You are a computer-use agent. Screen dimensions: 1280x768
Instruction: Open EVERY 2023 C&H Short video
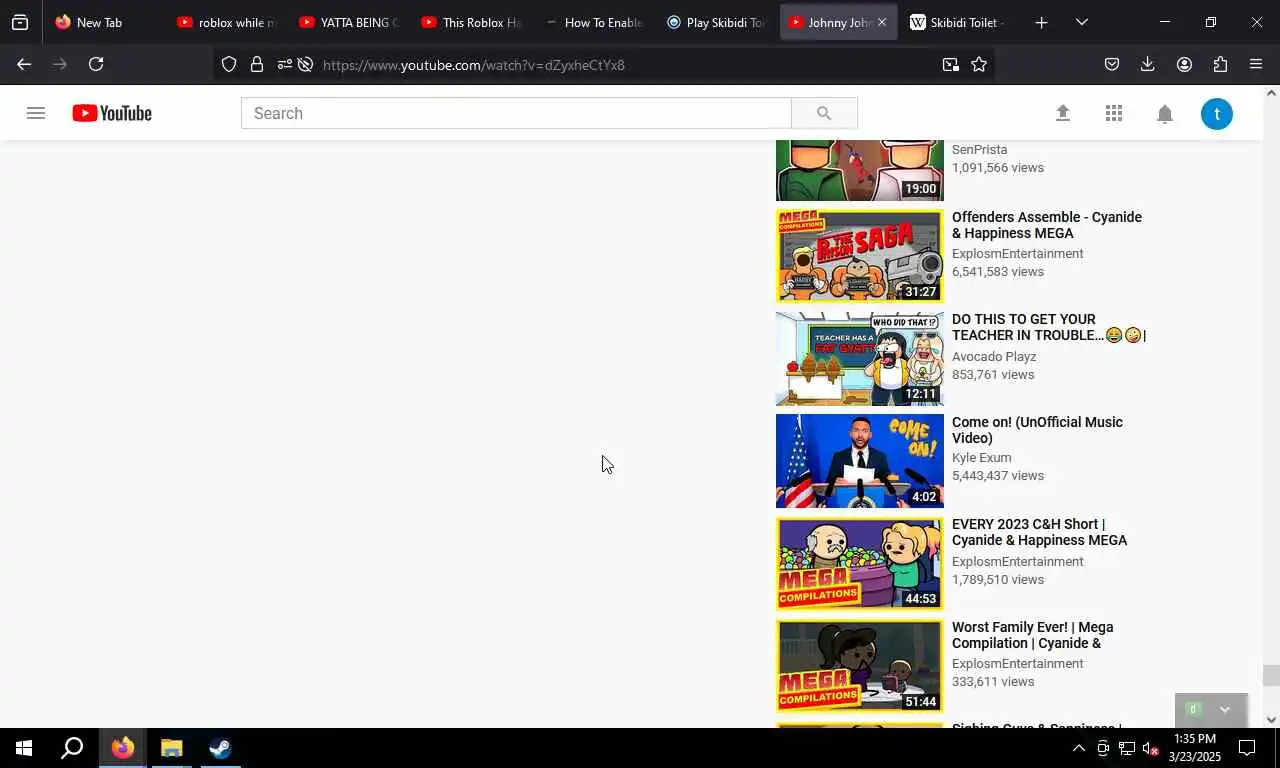coord(1039,532)
